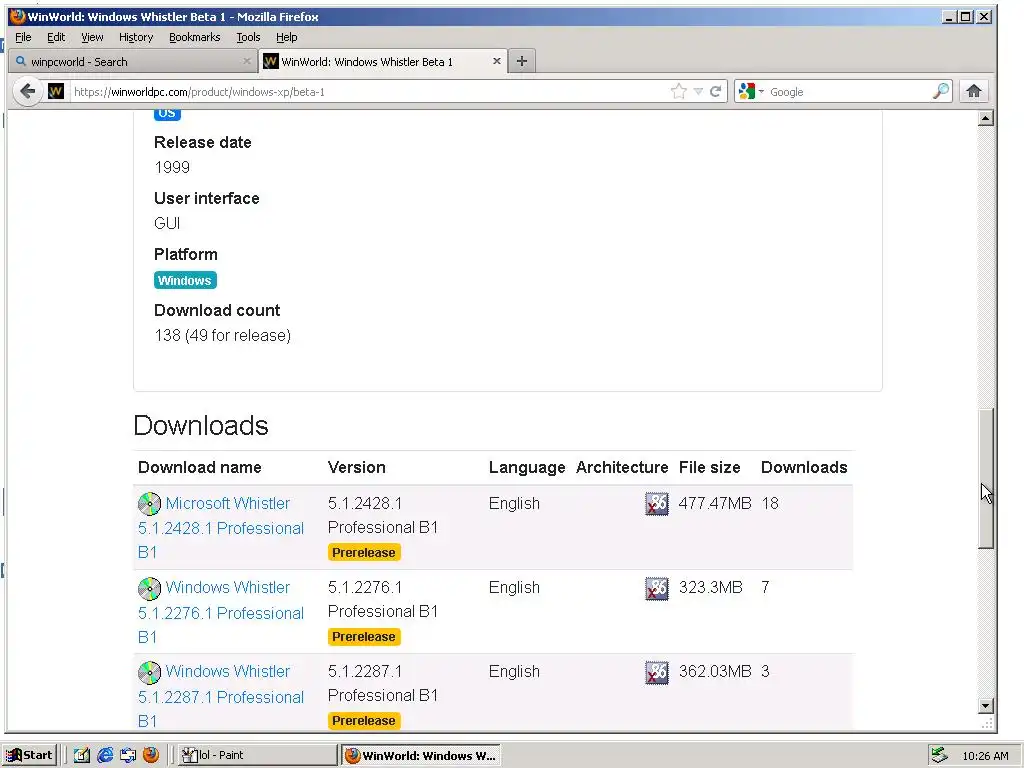Click the vertical scrollbar thumb
Screen dimensions: 1024x768
click(985, 478)
